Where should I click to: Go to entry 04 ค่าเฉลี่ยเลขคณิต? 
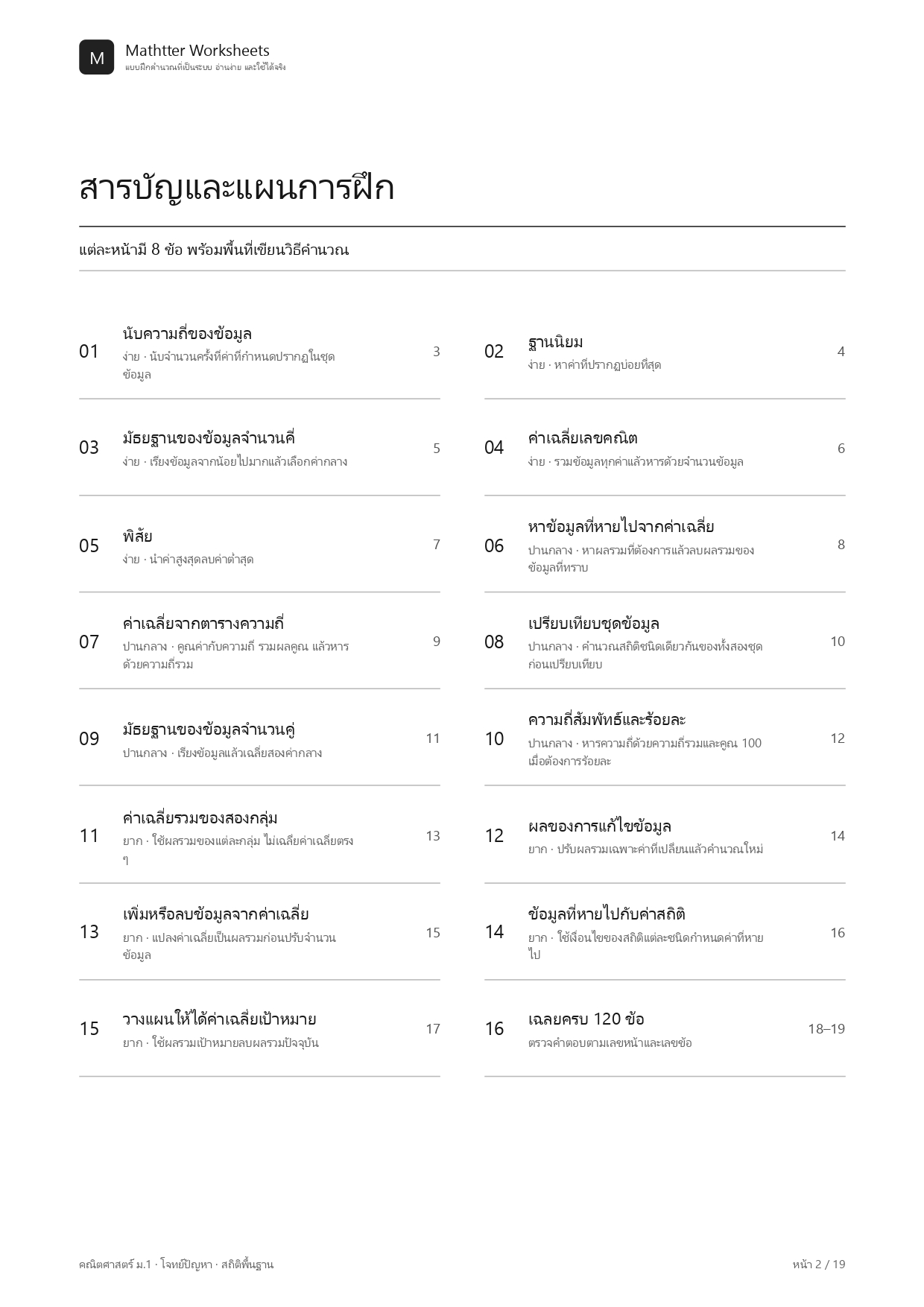(665, 448)
